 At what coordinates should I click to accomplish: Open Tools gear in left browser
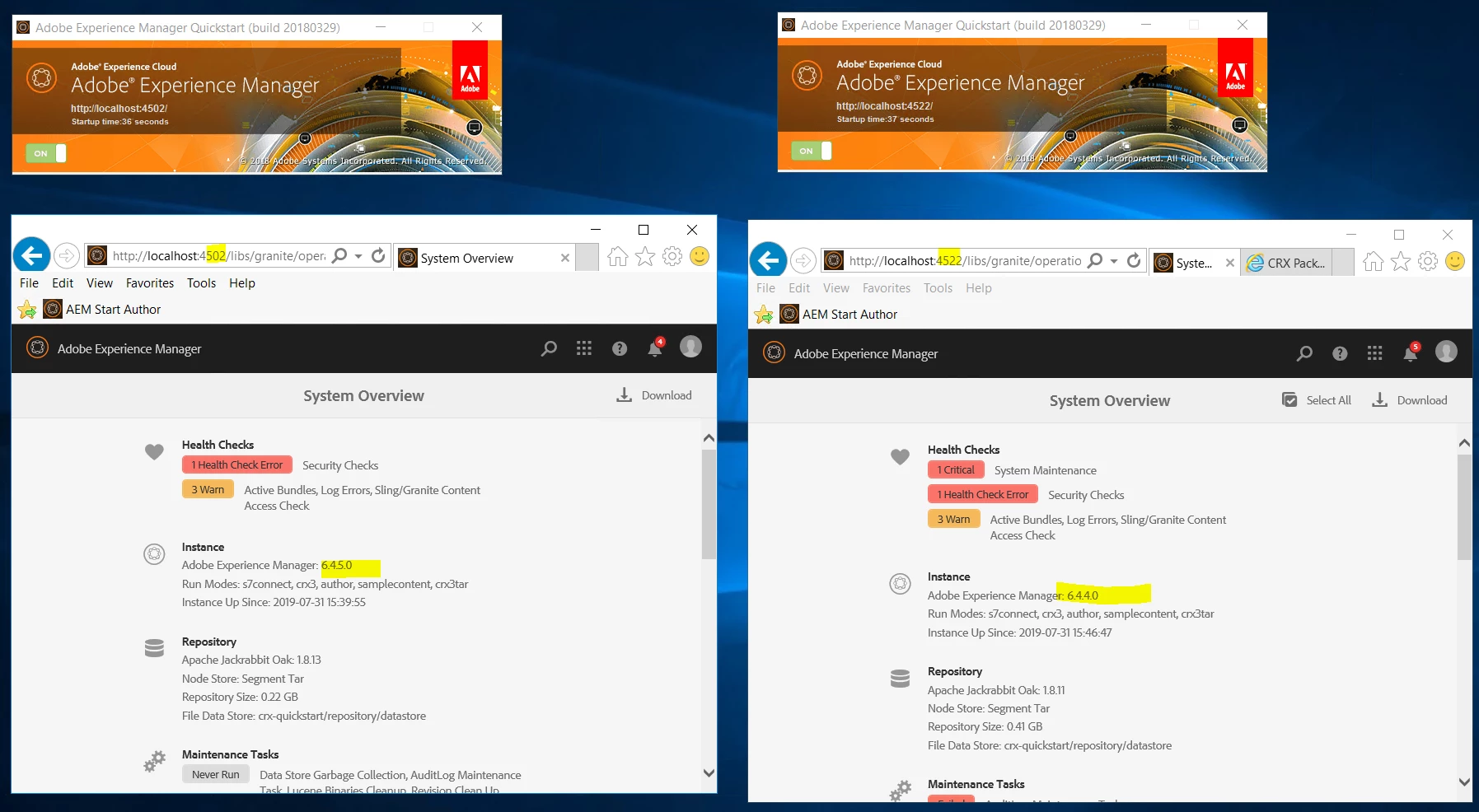(672, 257)
